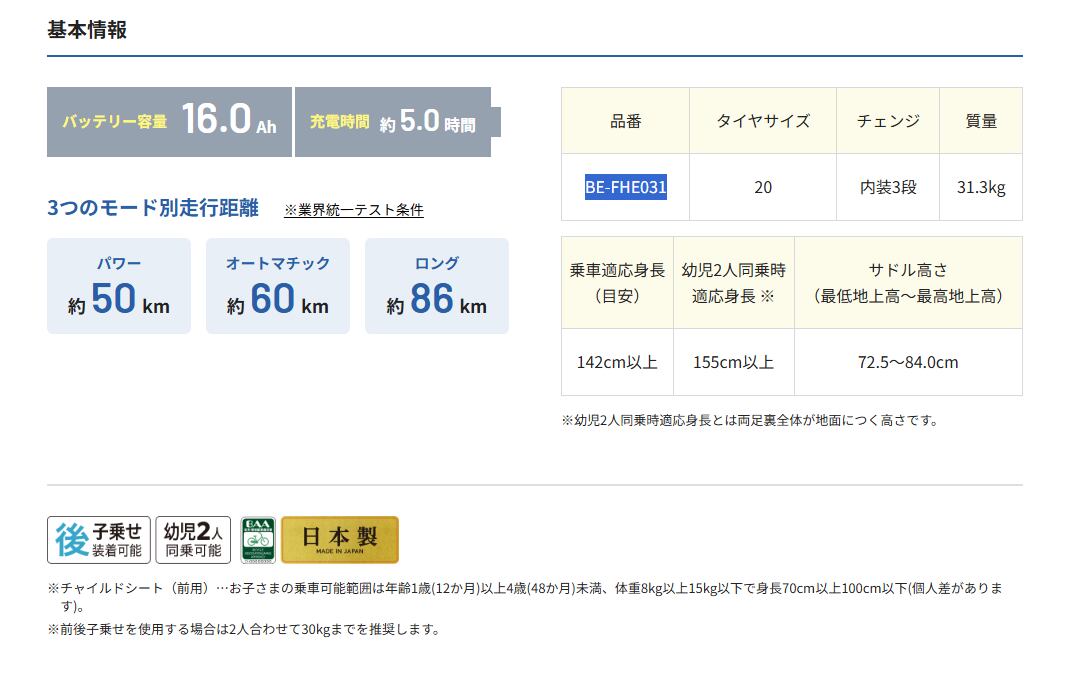This screenshot has height=675, width=1078.
Task: Click the BAA bicycle safety mark icon
Action: (x=257, y=540)
